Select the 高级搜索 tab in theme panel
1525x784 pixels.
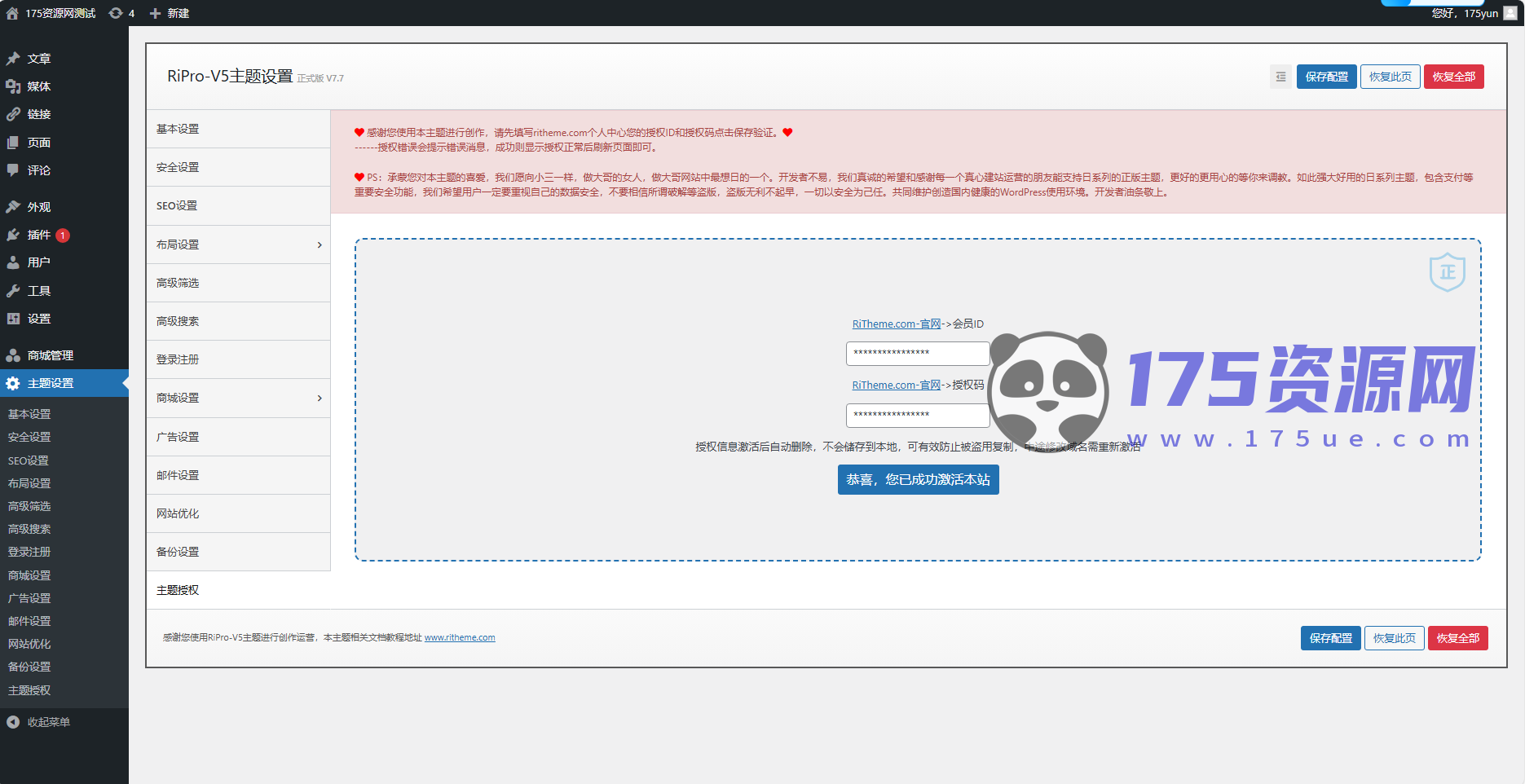(x=238, y=321)
